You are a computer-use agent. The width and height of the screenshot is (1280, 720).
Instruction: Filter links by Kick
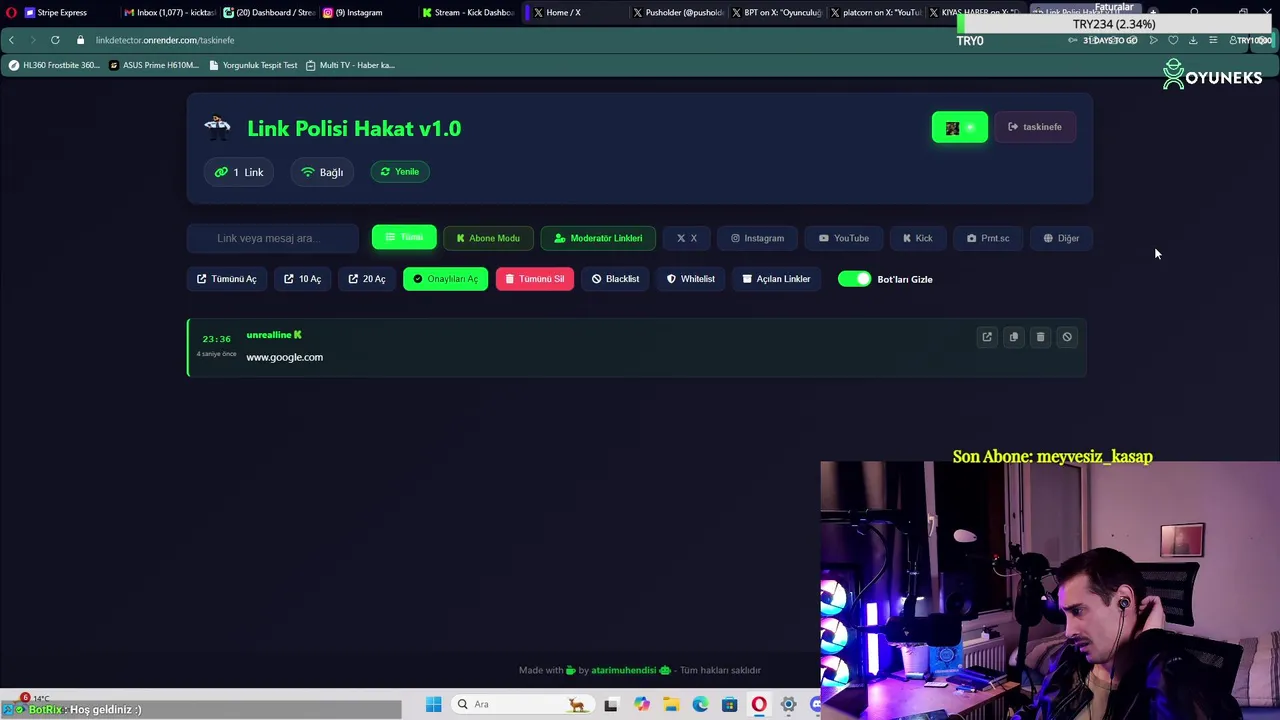pos(917,238)
